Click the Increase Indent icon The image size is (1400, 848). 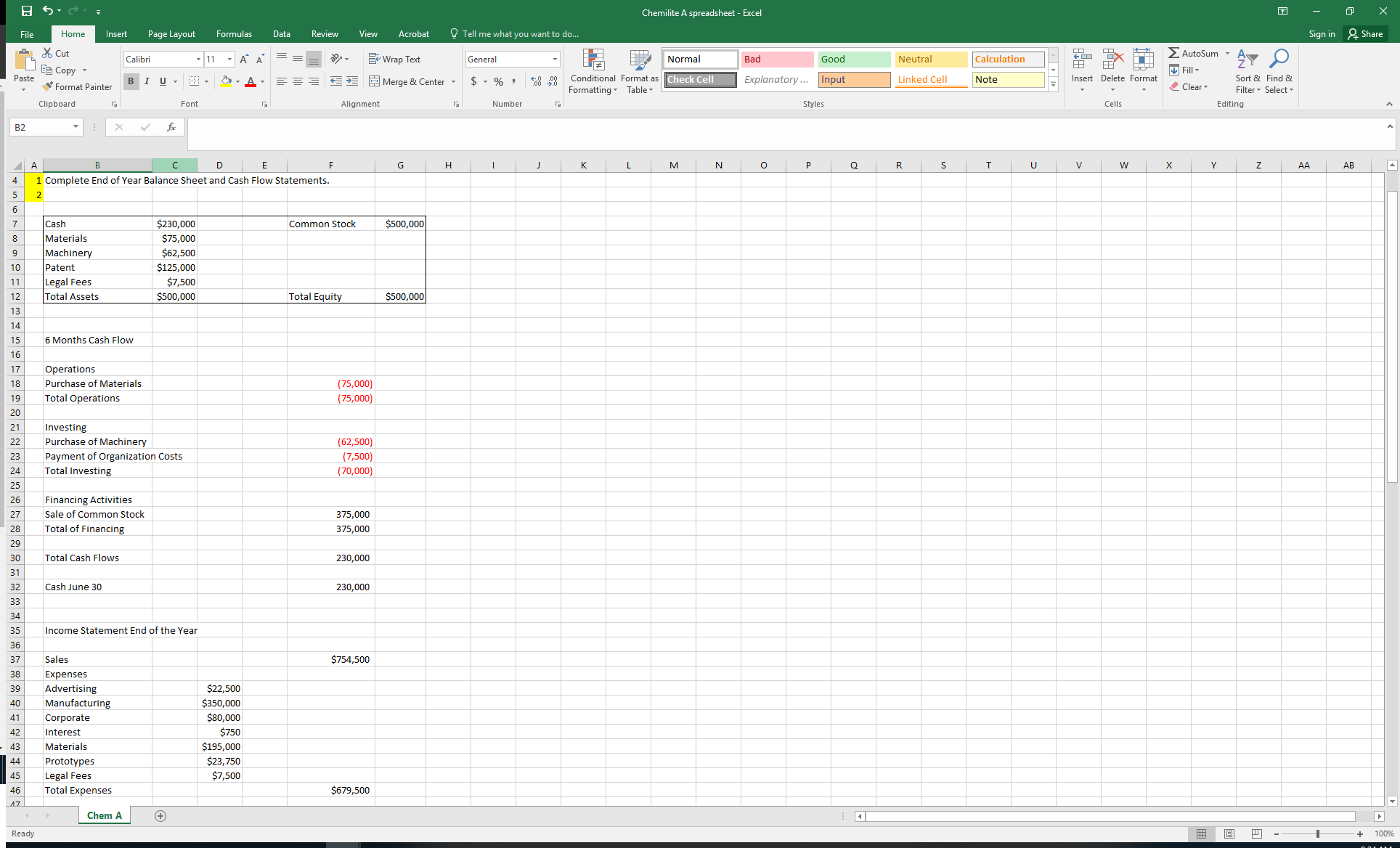click(x=352, y=81)
